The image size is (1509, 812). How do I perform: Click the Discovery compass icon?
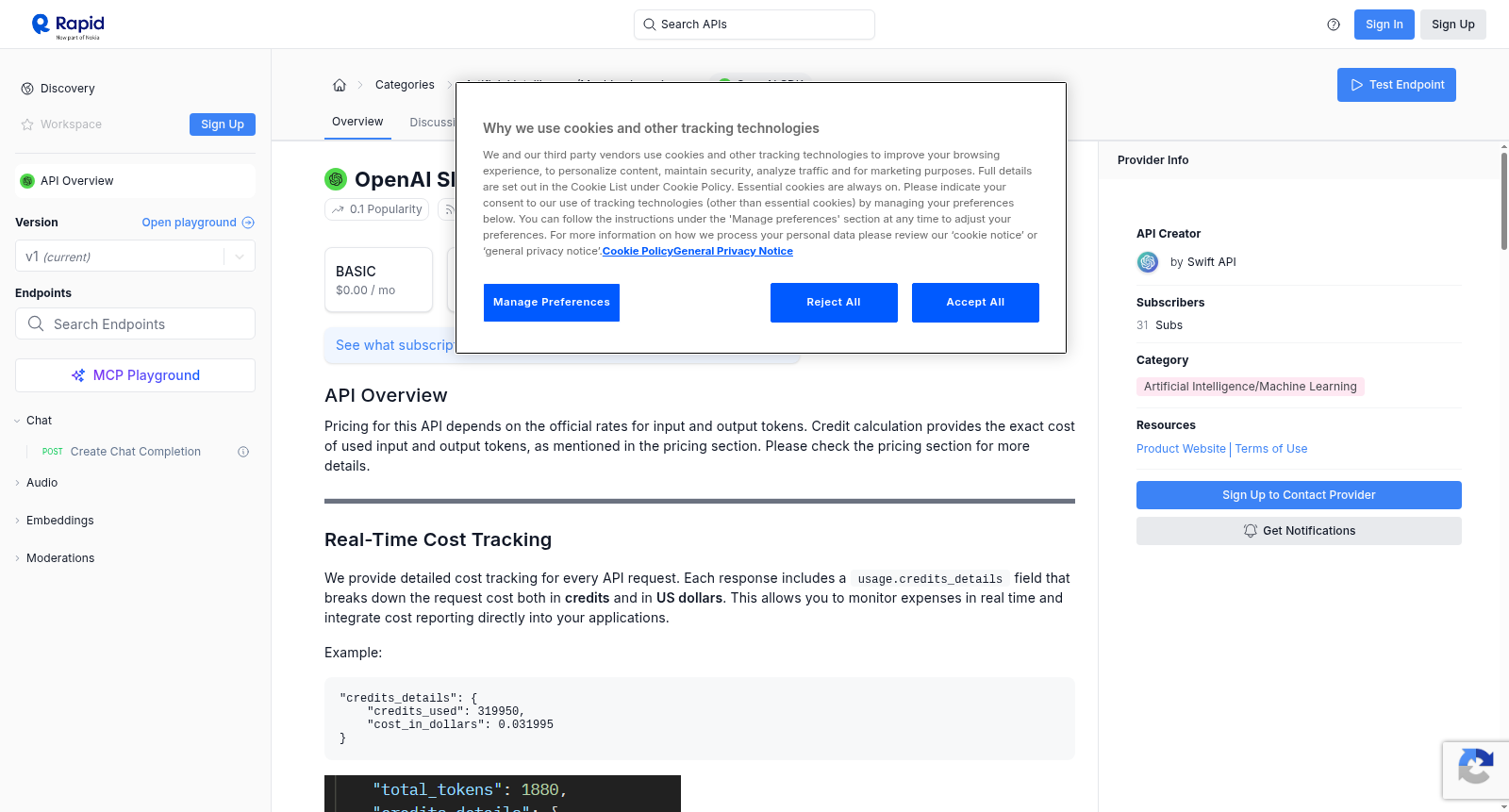27,89
